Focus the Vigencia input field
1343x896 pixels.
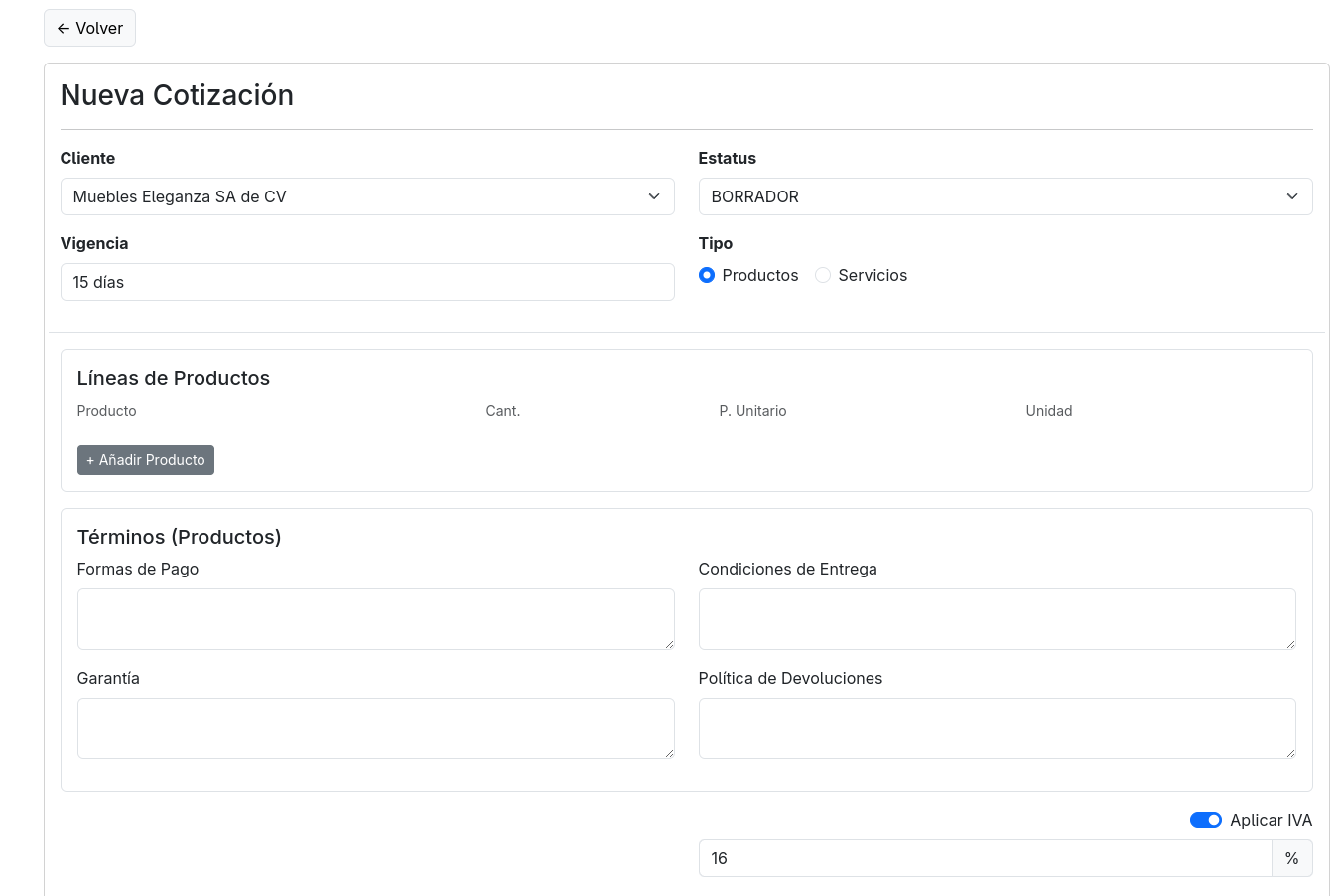[367, 282]
